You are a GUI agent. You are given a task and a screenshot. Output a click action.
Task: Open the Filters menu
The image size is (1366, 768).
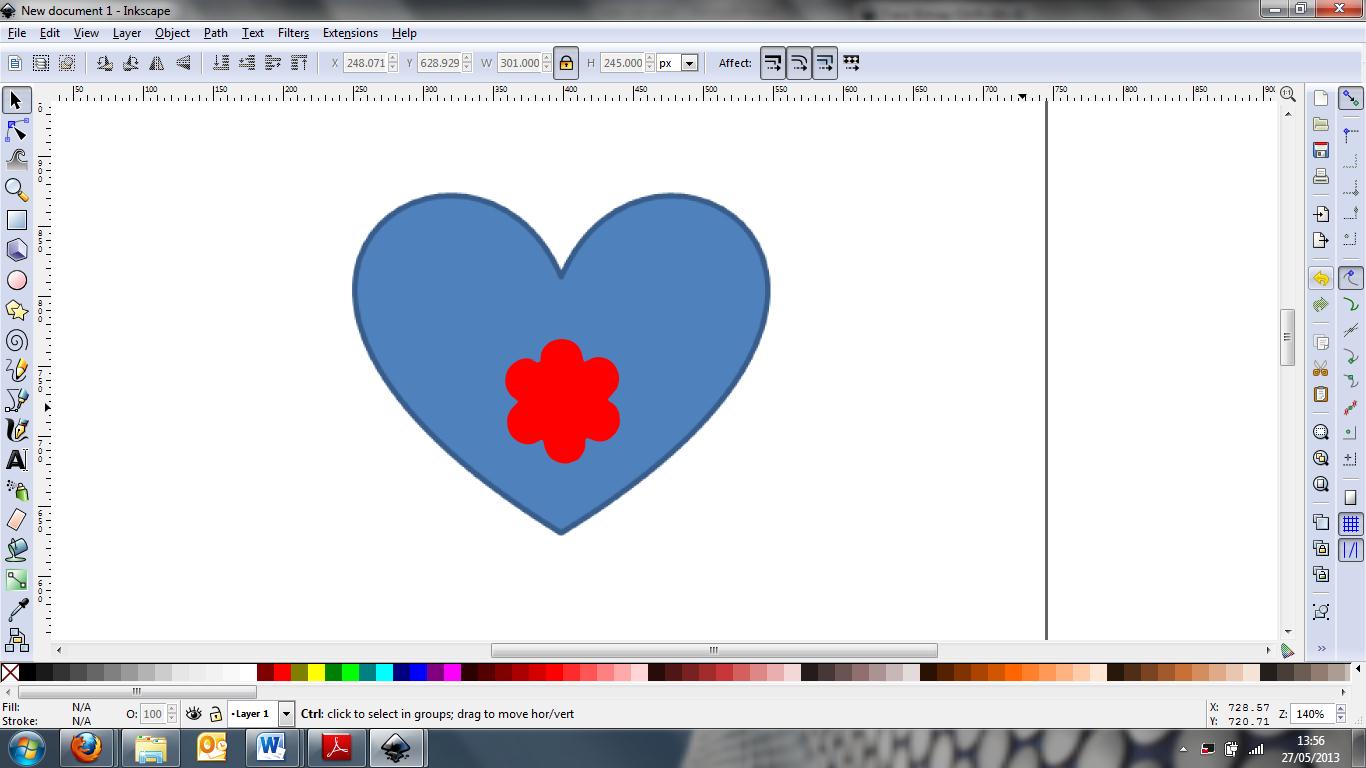[x=293, y=33]
